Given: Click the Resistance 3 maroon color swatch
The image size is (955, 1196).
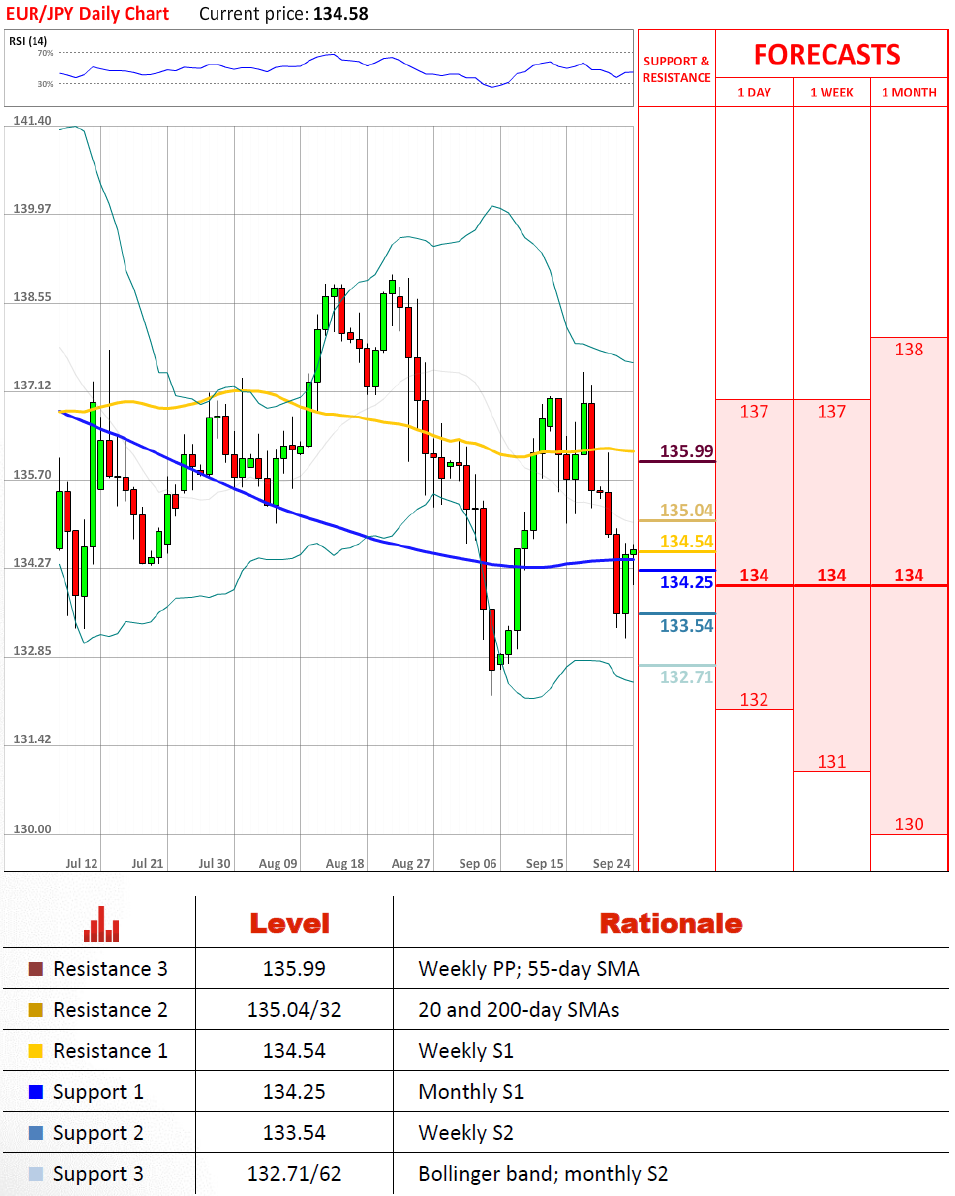Looking at the screenshot, I should click(x=36, y=969).
